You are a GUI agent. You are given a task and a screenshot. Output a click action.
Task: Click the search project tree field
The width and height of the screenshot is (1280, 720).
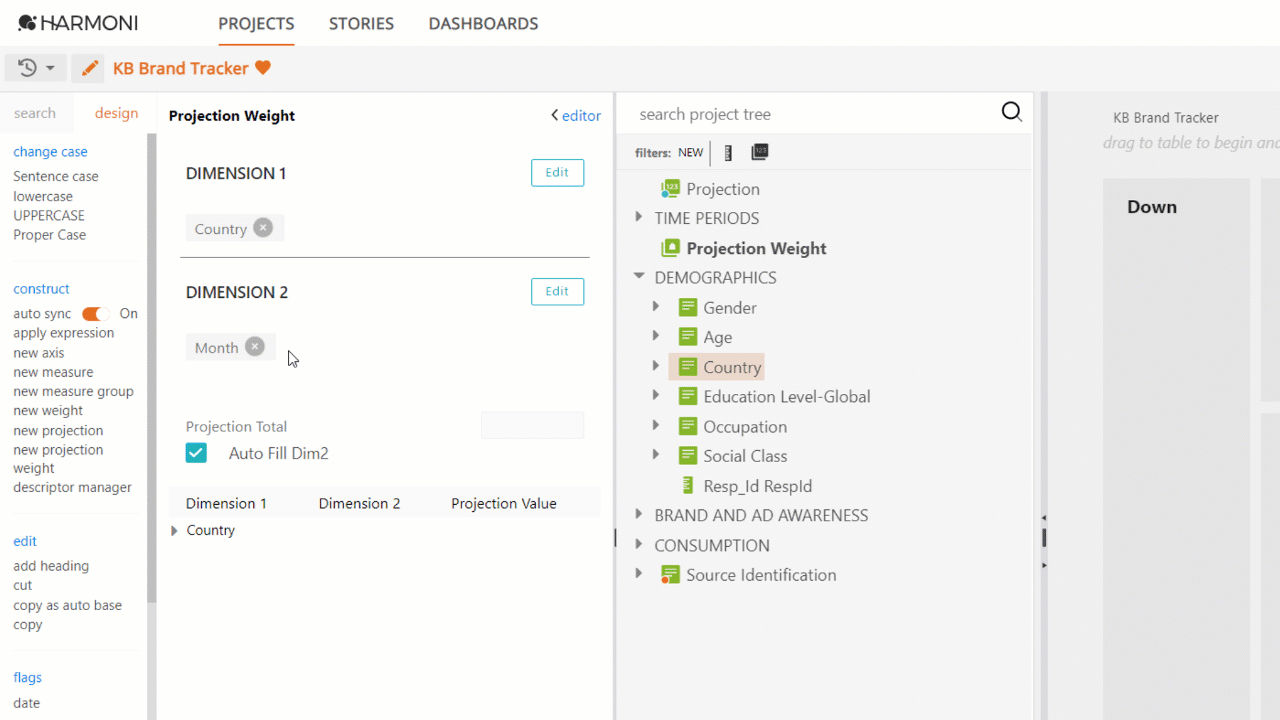tap(815, 114)
